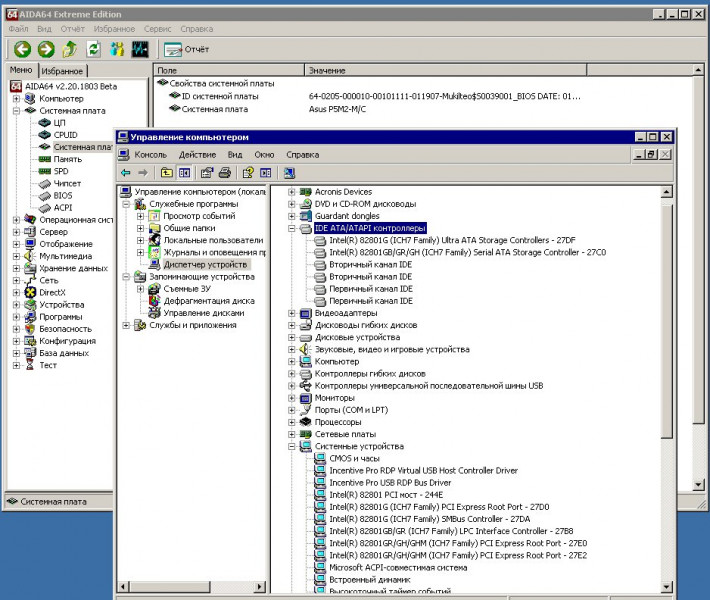Select Intel Serial ATA Storage Controller - 27C0
Screen dimensions: 710x600
(x=467, y=252)
